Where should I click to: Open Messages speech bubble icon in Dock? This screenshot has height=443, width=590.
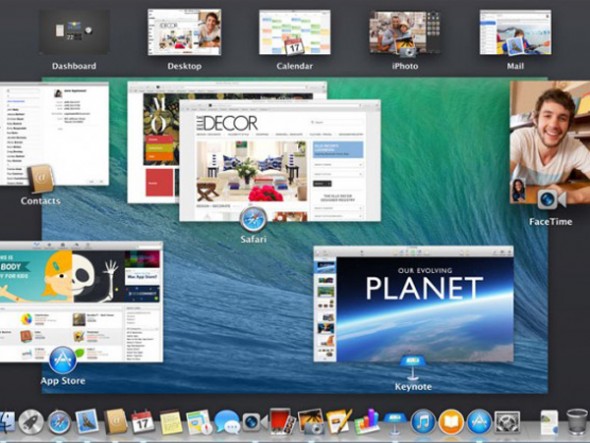(227, 422)
